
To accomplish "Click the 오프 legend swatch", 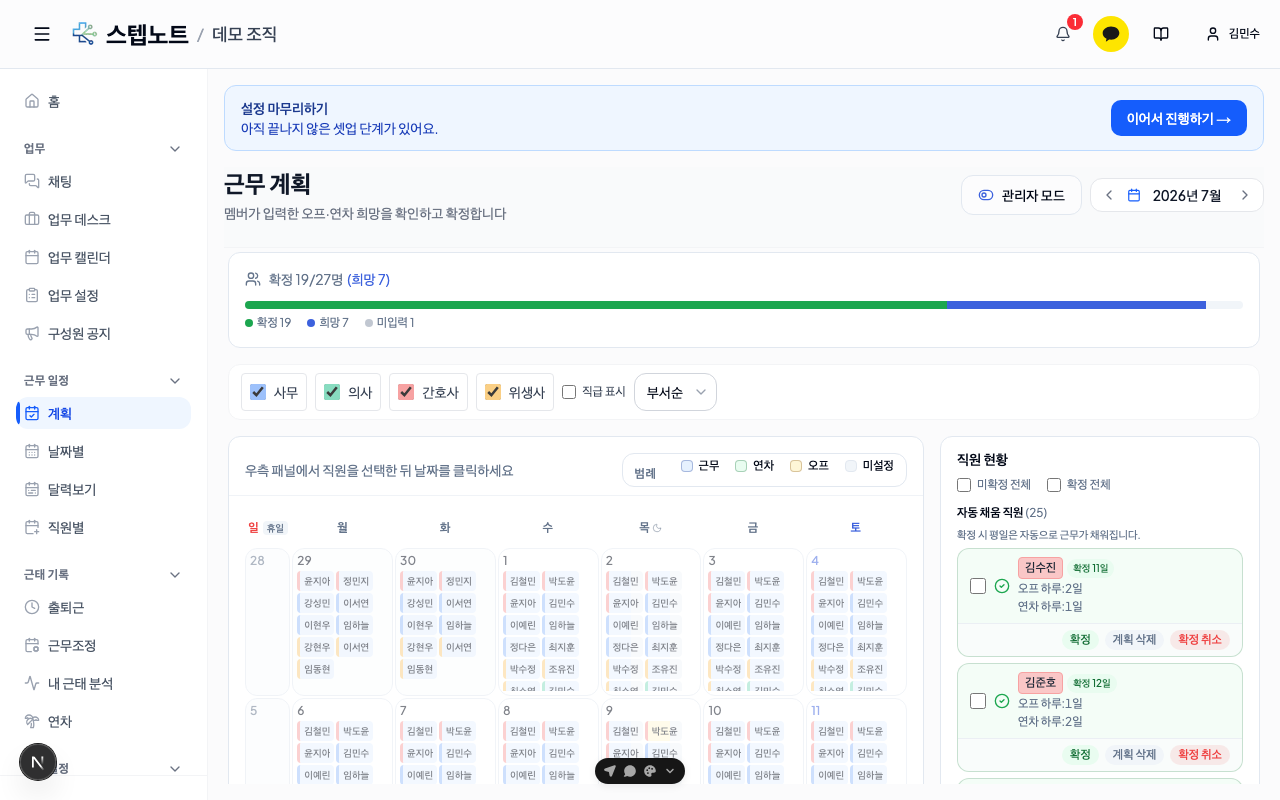I will tap(796, 466).
